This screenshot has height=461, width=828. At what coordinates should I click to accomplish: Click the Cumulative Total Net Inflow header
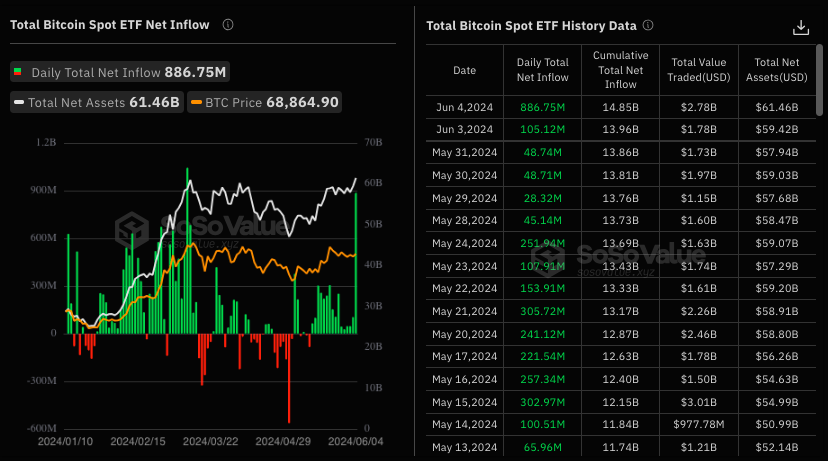[620, 71]
